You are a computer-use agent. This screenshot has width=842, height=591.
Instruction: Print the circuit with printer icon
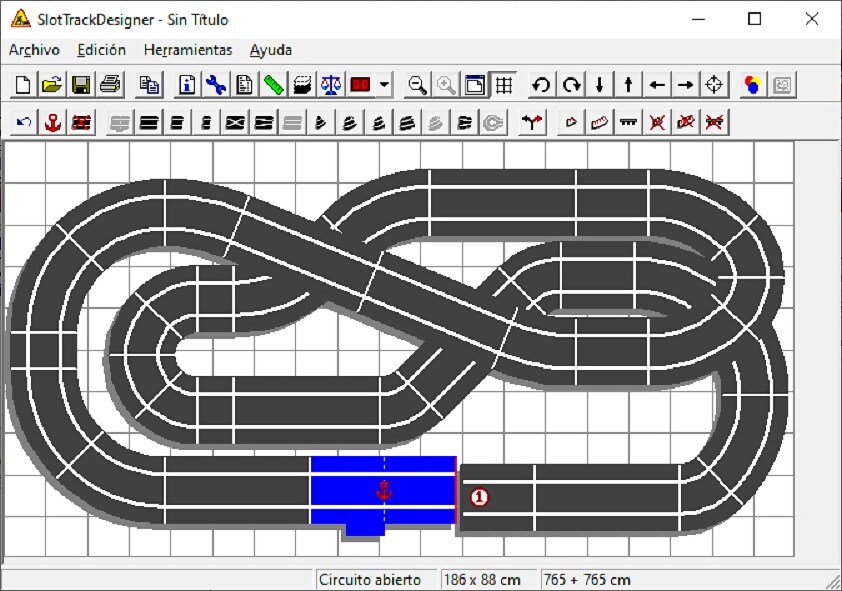point(110,85)
